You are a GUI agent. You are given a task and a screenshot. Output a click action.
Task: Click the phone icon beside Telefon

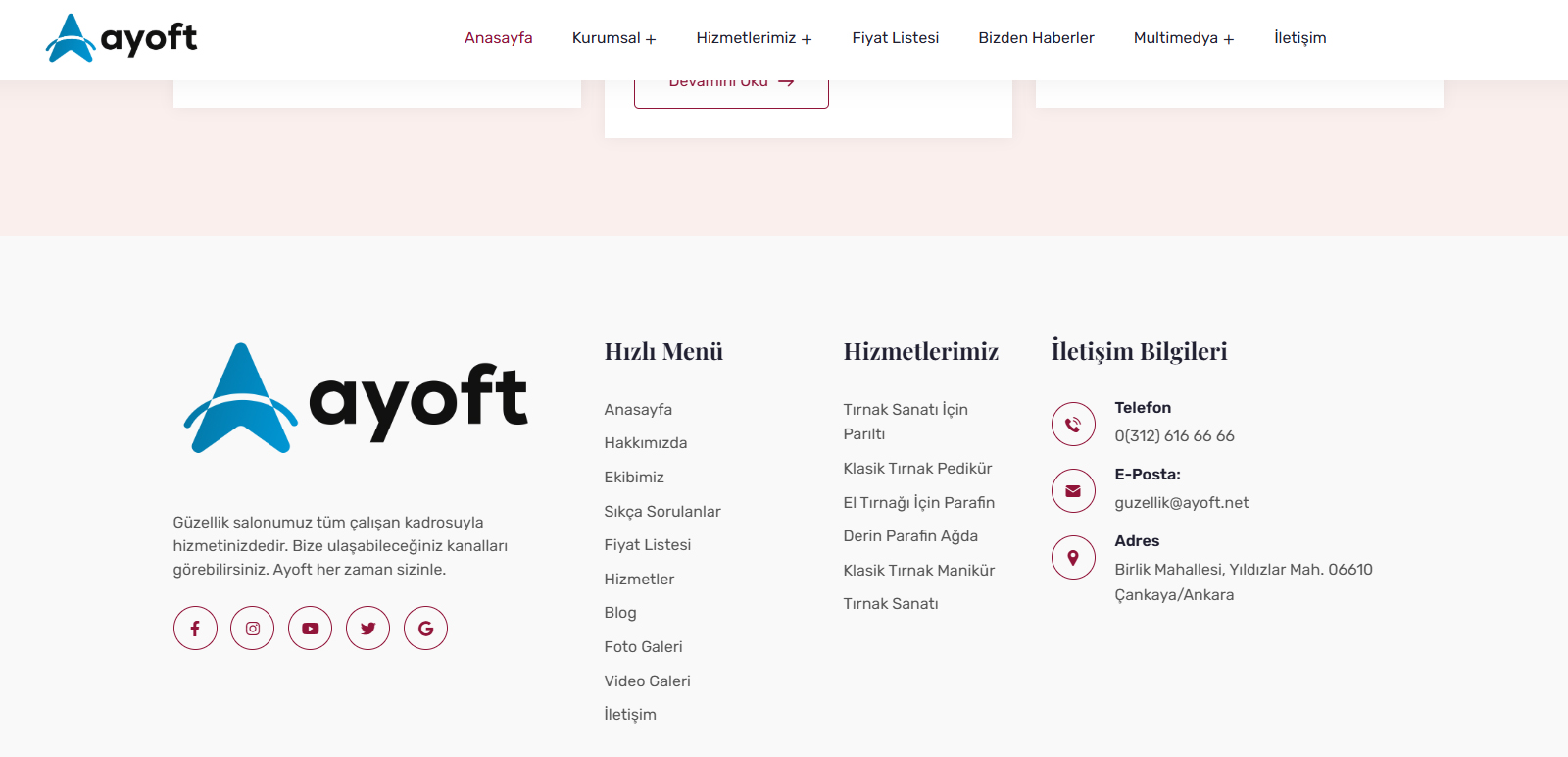click(1073, 425)
